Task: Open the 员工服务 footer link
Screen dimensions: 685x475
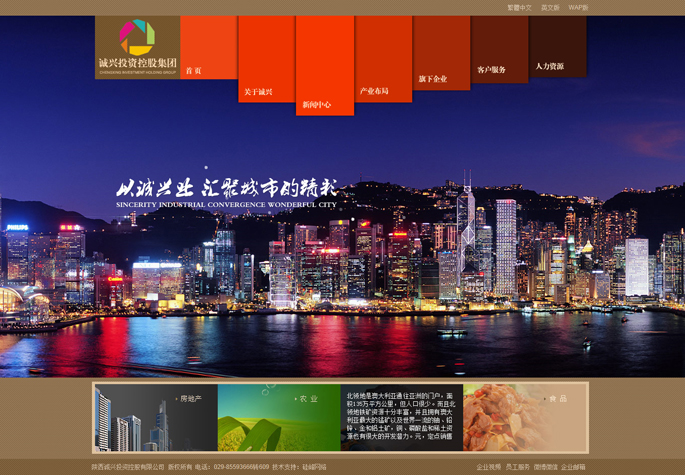Action: 517,467
